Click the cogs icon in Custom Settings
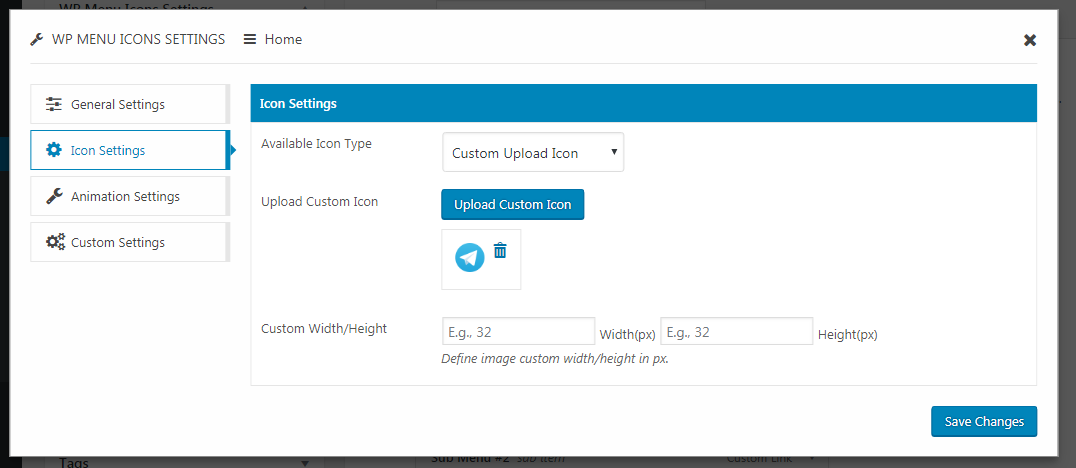 55,243
